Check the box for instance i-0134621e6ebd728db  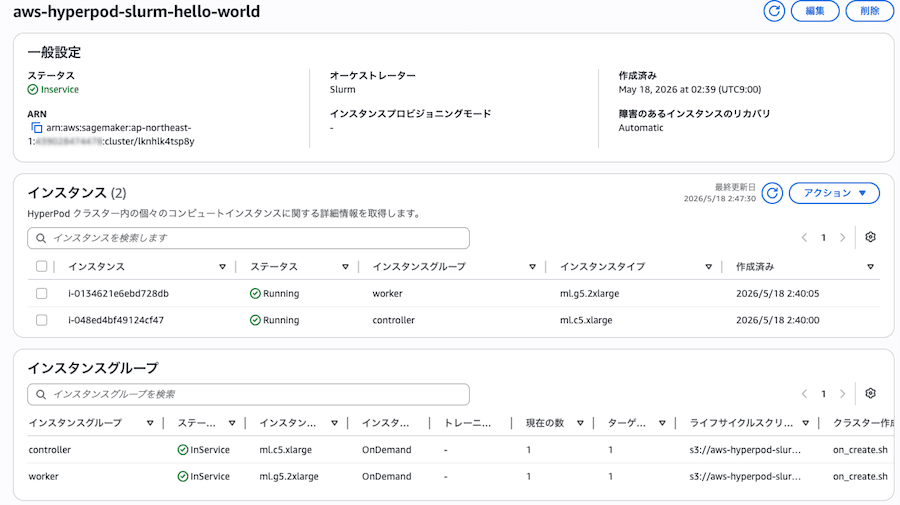(x=41, y=293)
